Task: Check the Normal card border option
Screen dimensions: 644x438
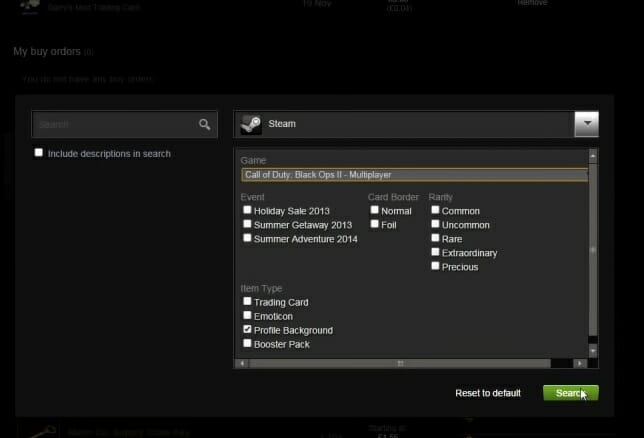Action: (x=374, y=210)
